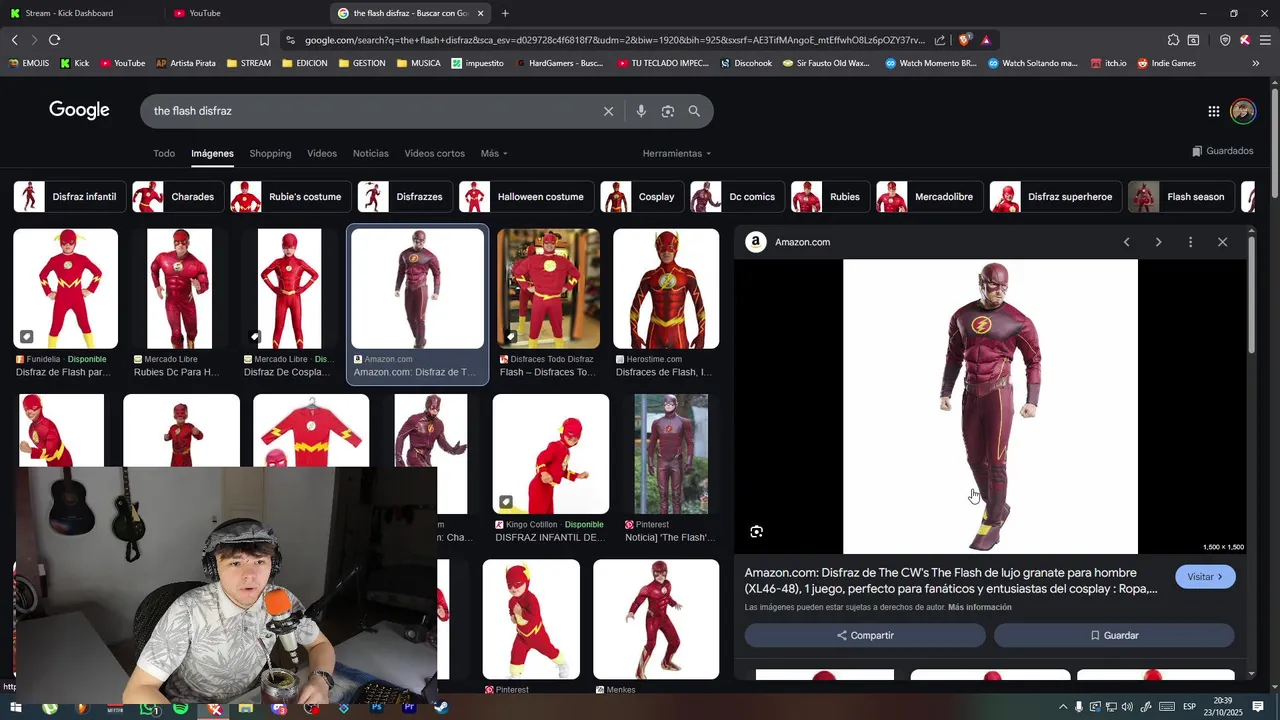Switch to the YouTube tab
This screenshot has height=720, width=1280.
[x=245, y=13]
